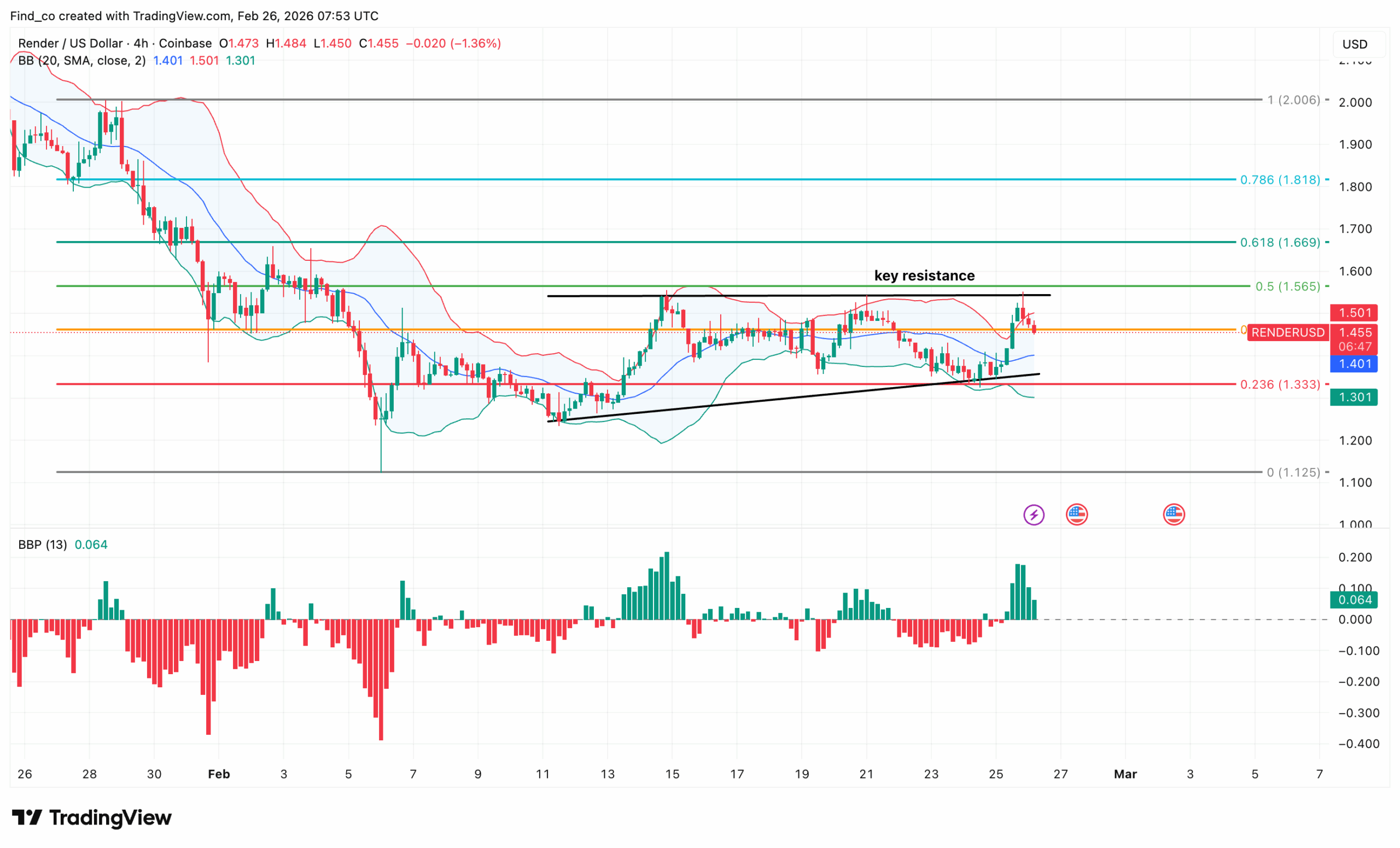Click the red RENDERUSD price label tag

point(1287,332)
